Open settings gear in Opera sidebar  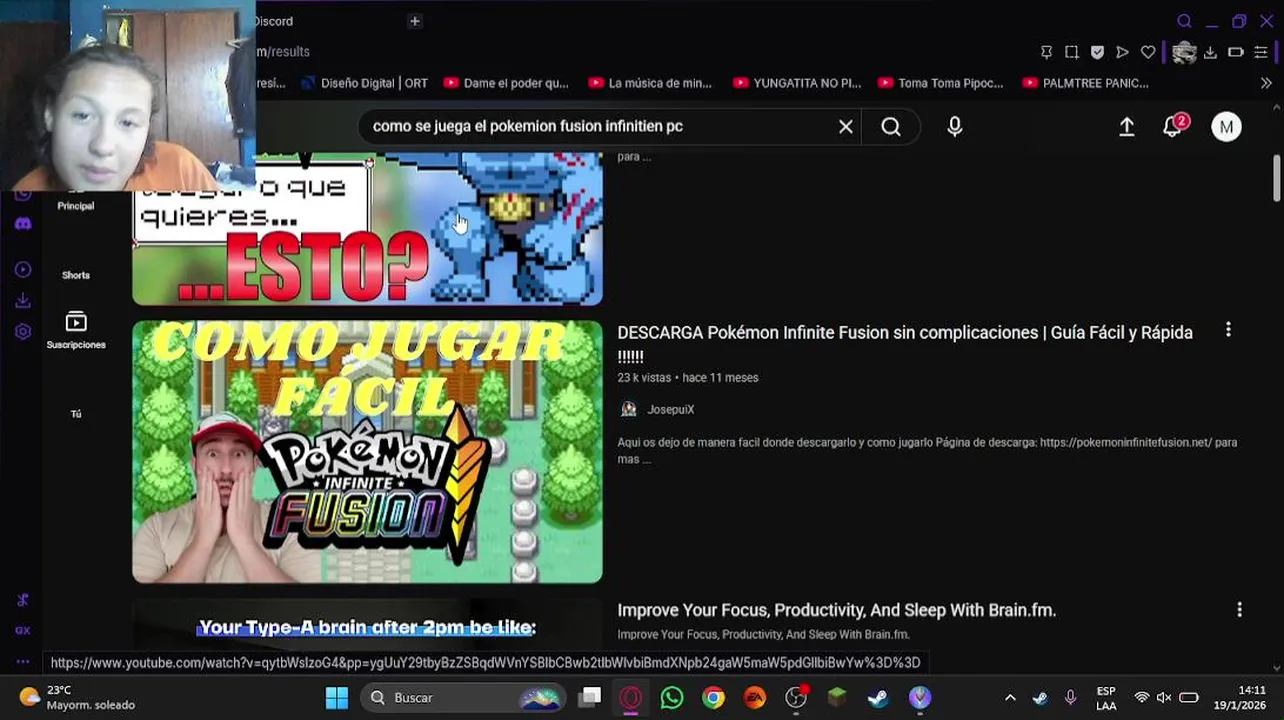(23, 331)
